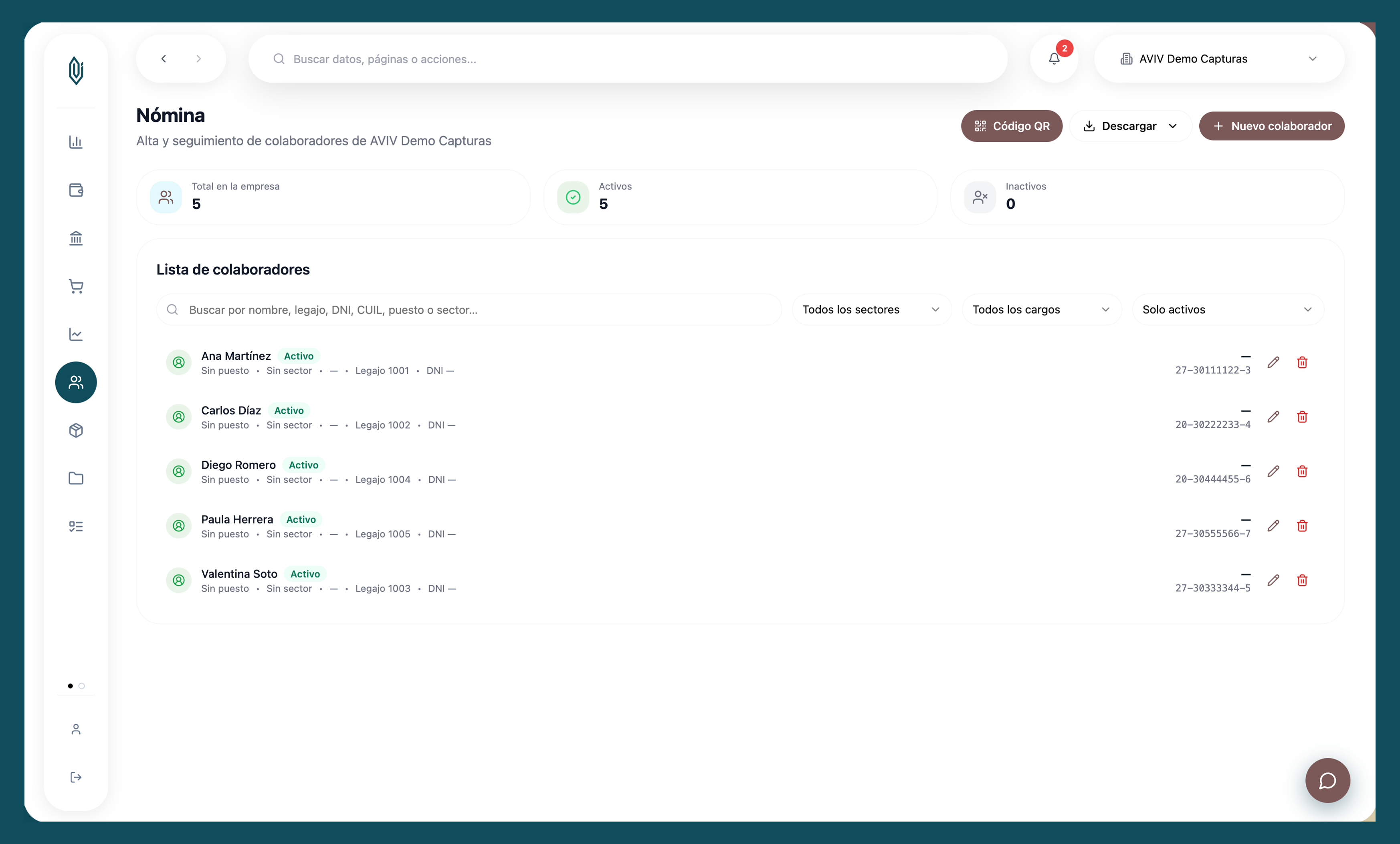
Task: Switch sidebar page with second dot indicator
Action: tap(82, 686)
